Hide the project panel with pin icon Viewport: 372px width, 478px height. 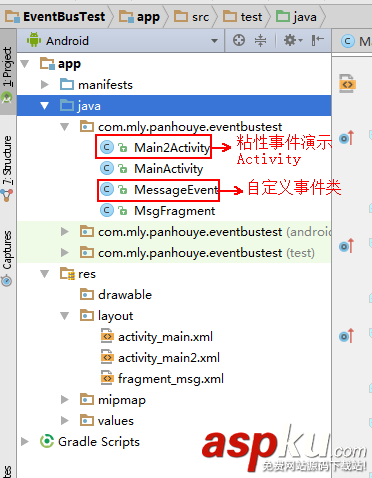[x=317, y=40]
